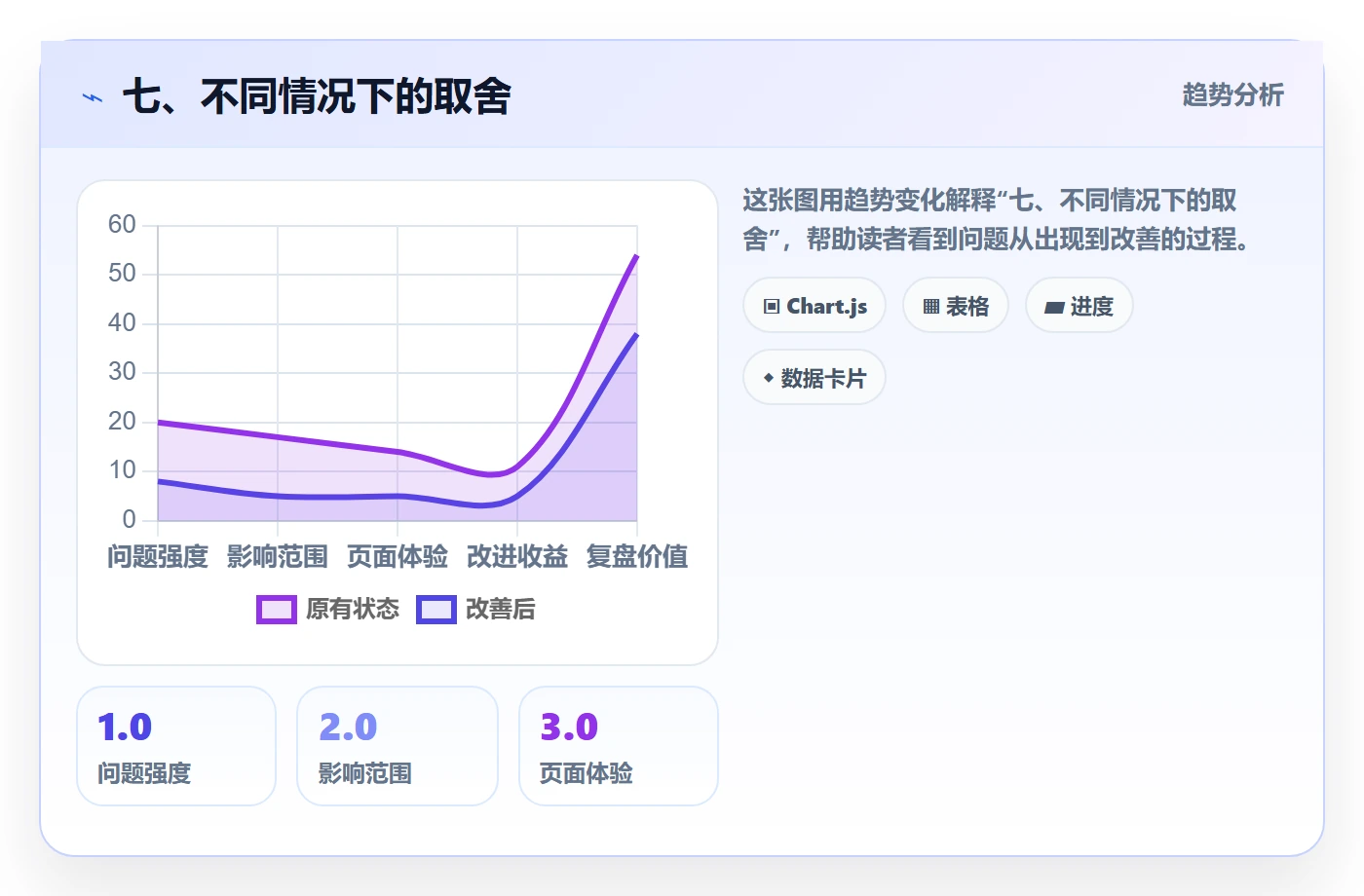The height and width of the screenshot is (896, 1364).
Task: Open the 2.0 影响范围 data card
Action: (398, 746)
